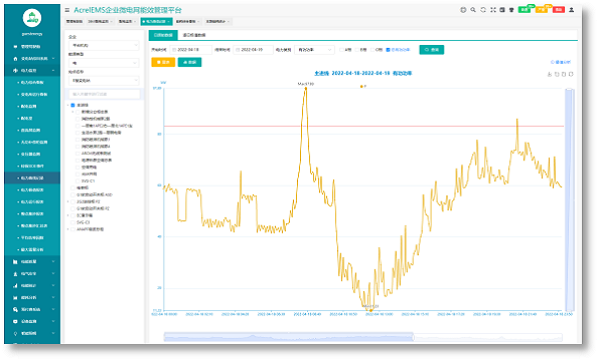Select the active teal tab in the top tab bar
The image size is (600, 360).
157,21
